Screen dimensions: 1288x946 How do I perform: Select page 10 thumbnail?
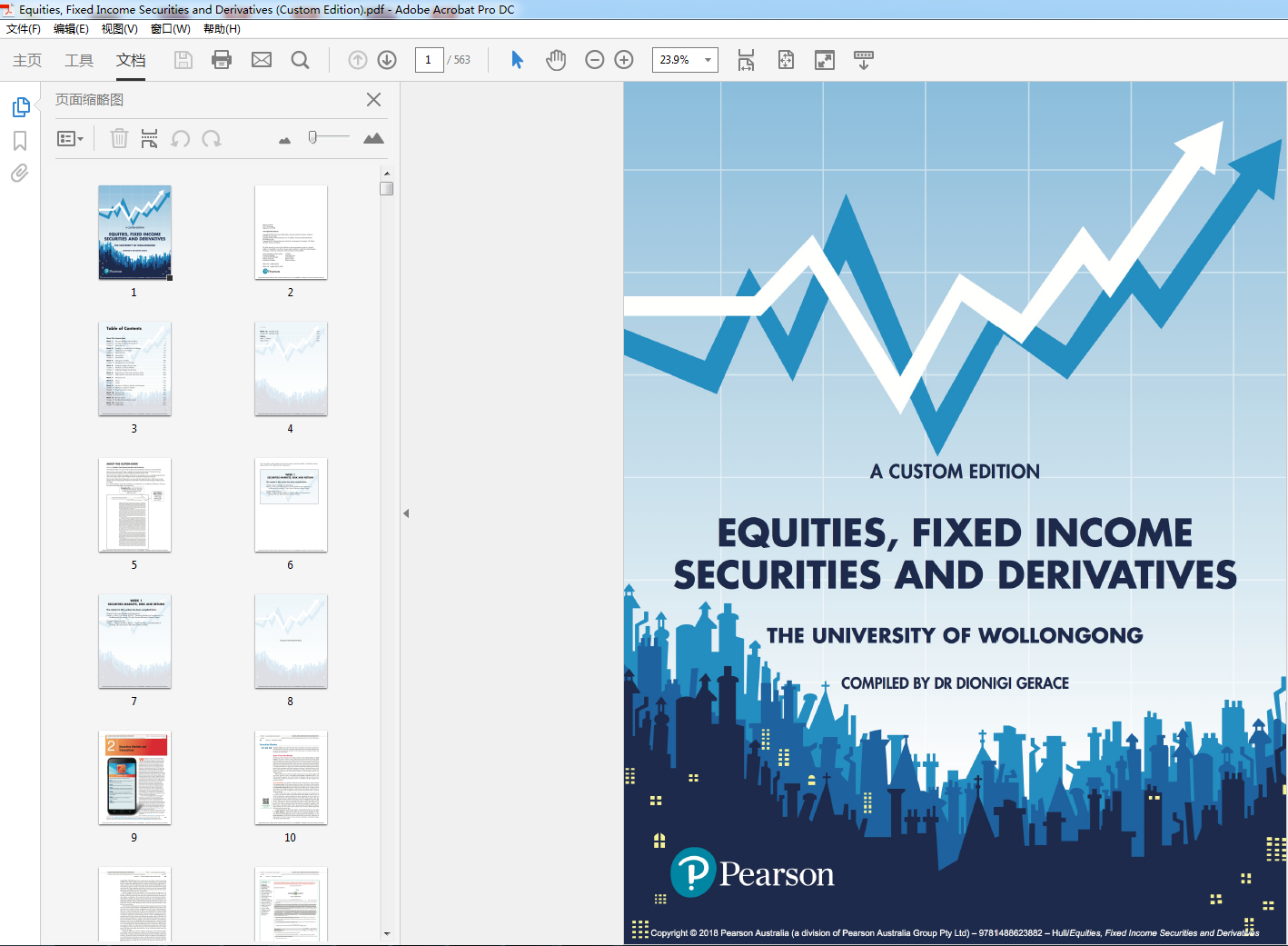coord(291,778)
